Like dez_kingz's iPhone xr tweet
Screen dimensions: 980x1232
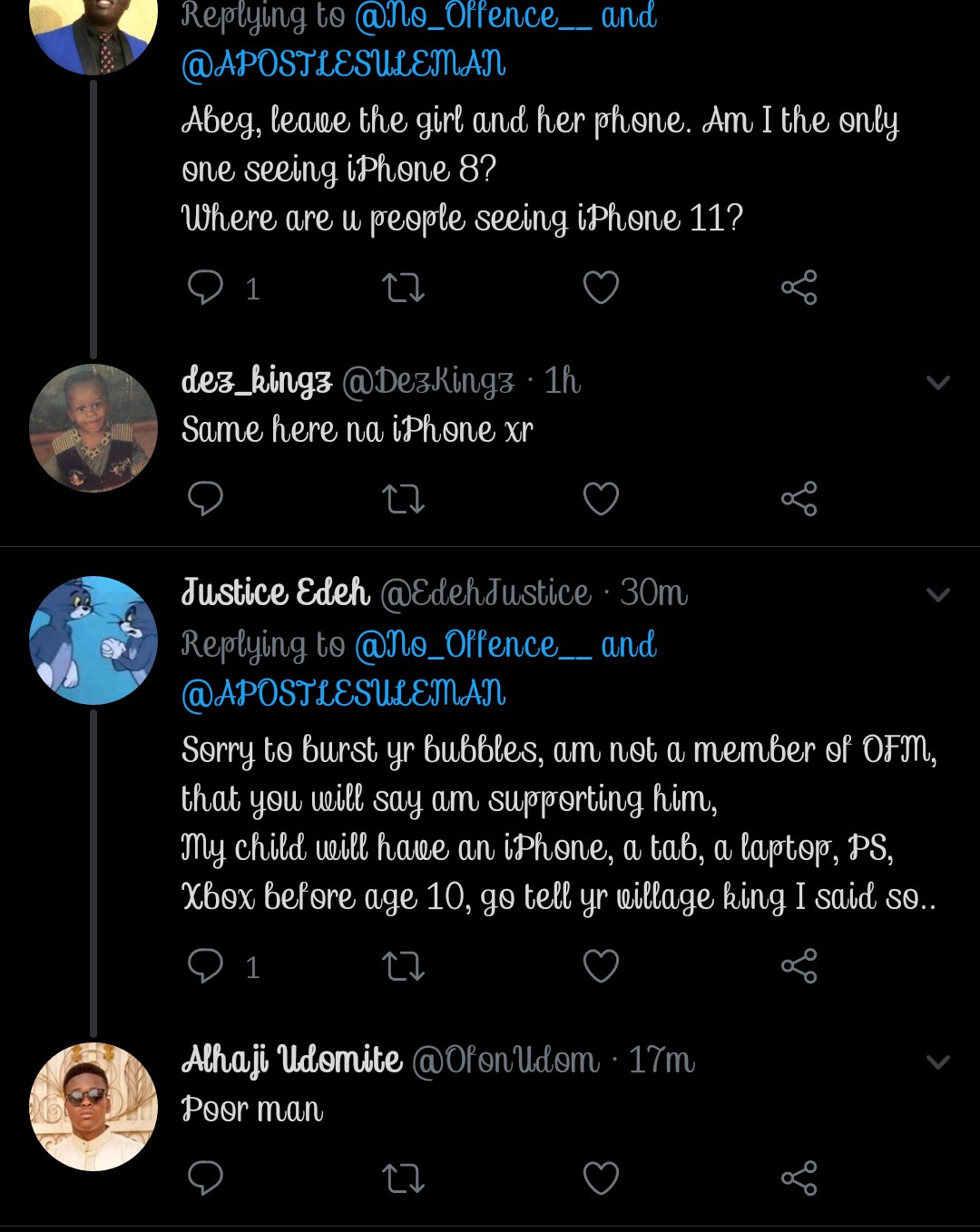[x=601, y=498]
